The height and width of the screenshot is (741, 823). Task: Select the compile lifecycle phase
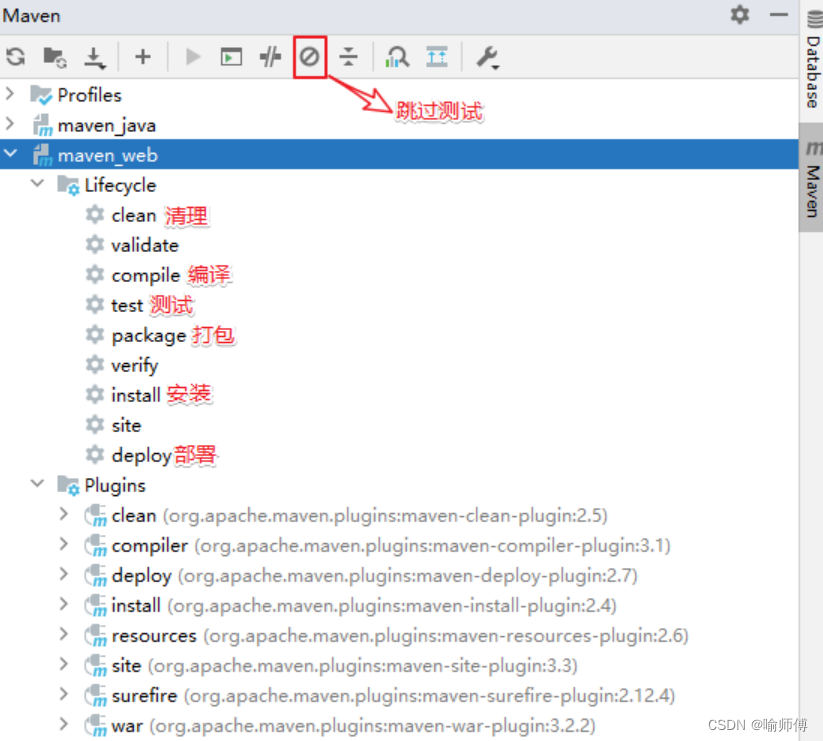[x=145, y=276]
